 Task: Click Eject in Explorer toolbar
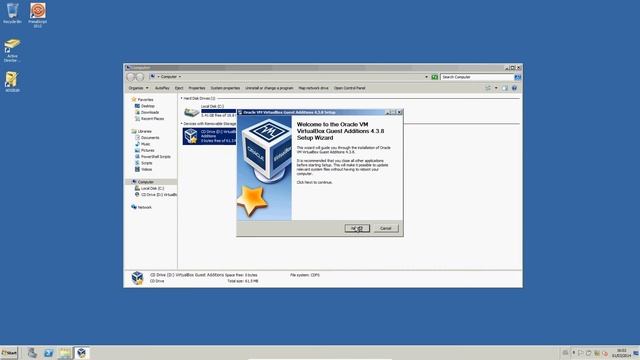[179, 88]
